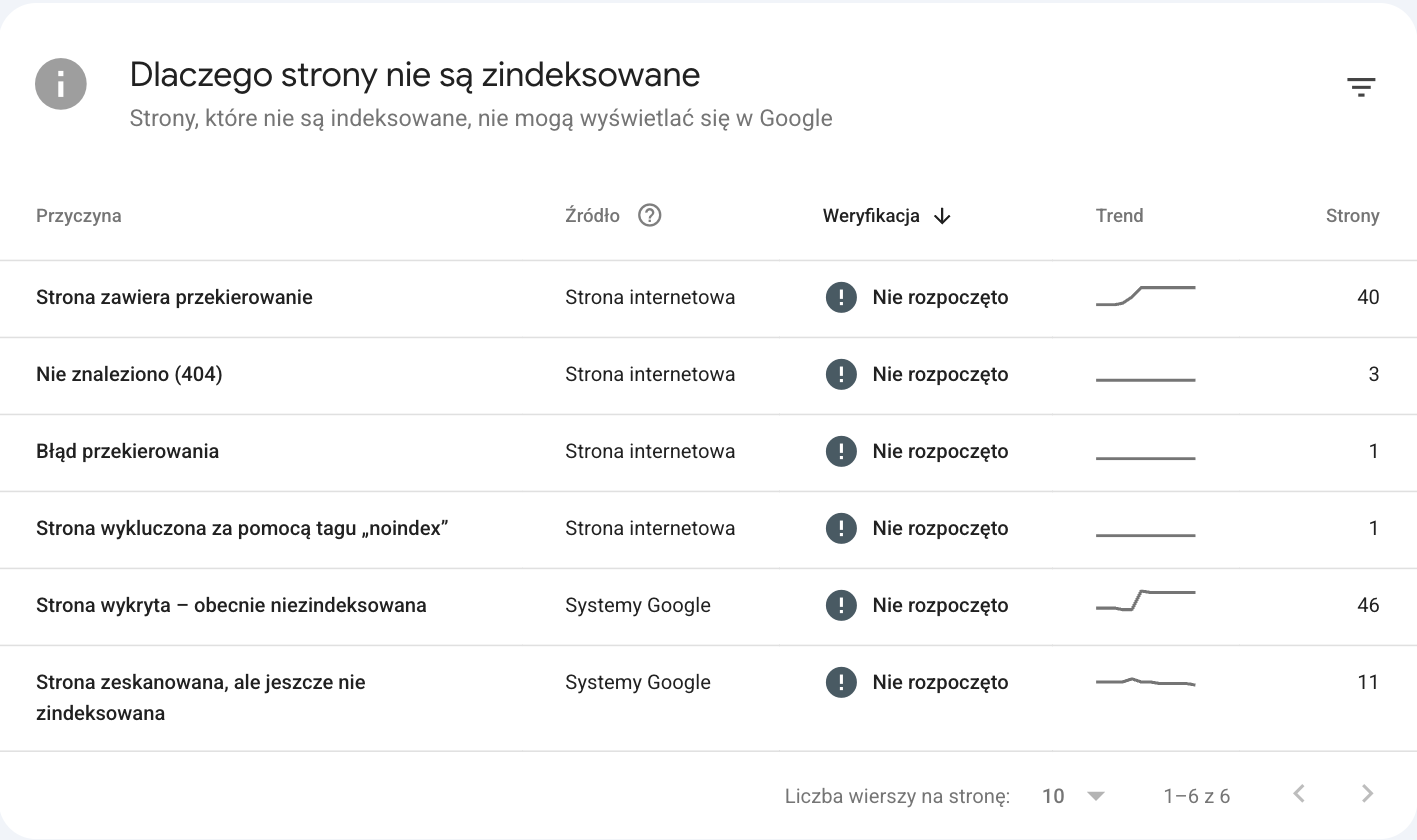Sort by the Trend column header
The image size is (1417, 840).
pyautogui.click(x=1119, y=216)
